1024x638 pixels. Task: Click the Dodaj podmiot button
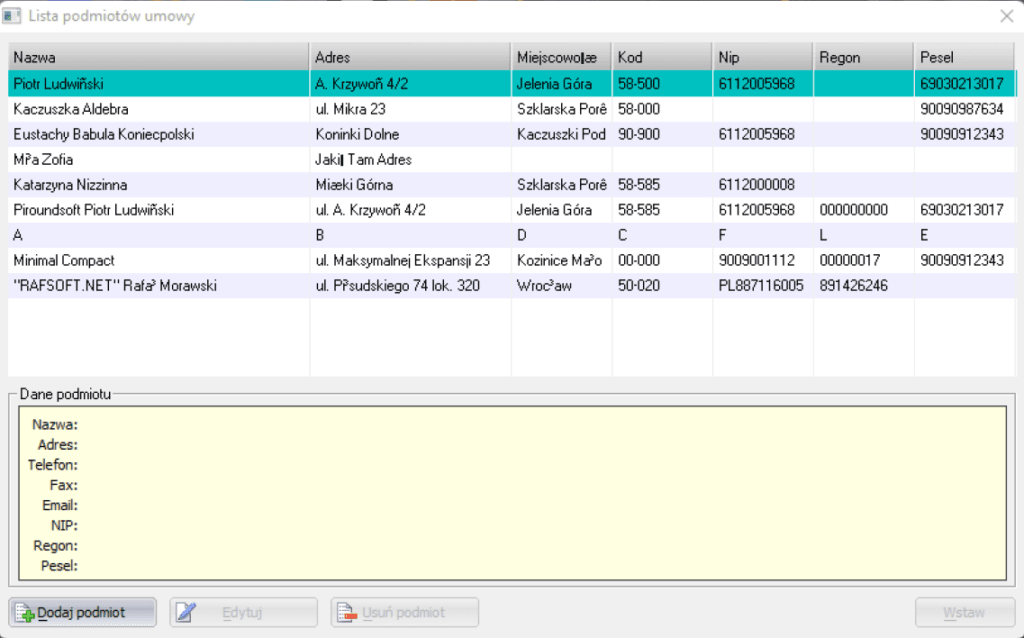(x=82, y=612)
